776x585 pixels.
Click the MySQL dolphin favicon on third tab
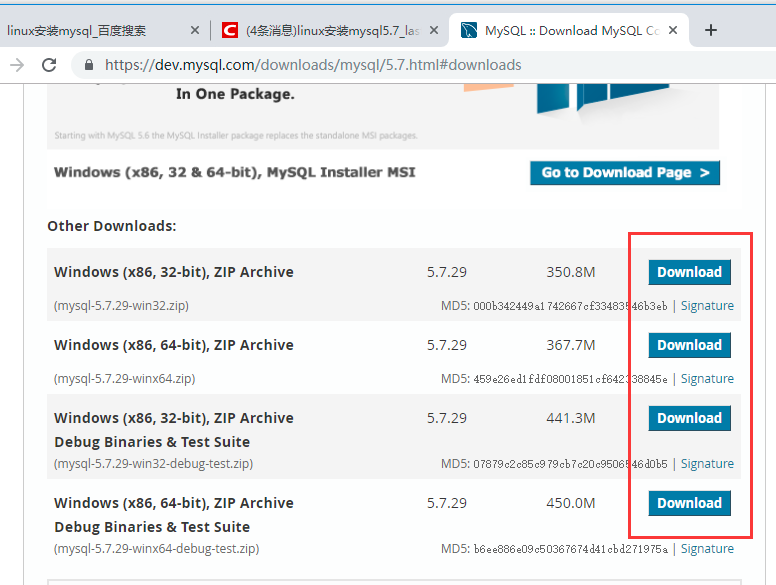coord(469,30)
